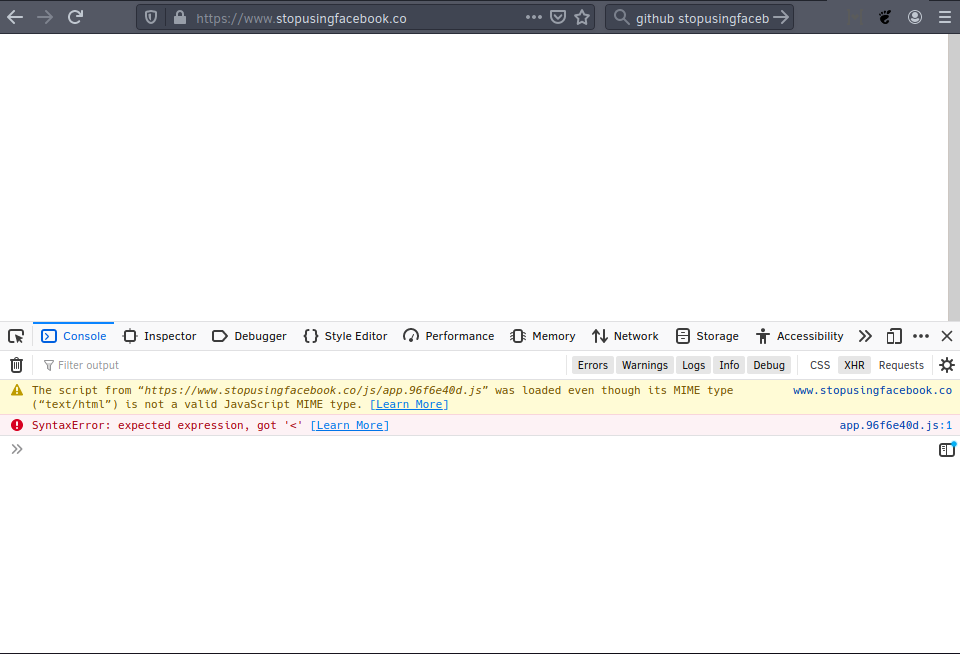Toggle the Info filter
Screen dimensions: 960x654
(x=729, y=365)
